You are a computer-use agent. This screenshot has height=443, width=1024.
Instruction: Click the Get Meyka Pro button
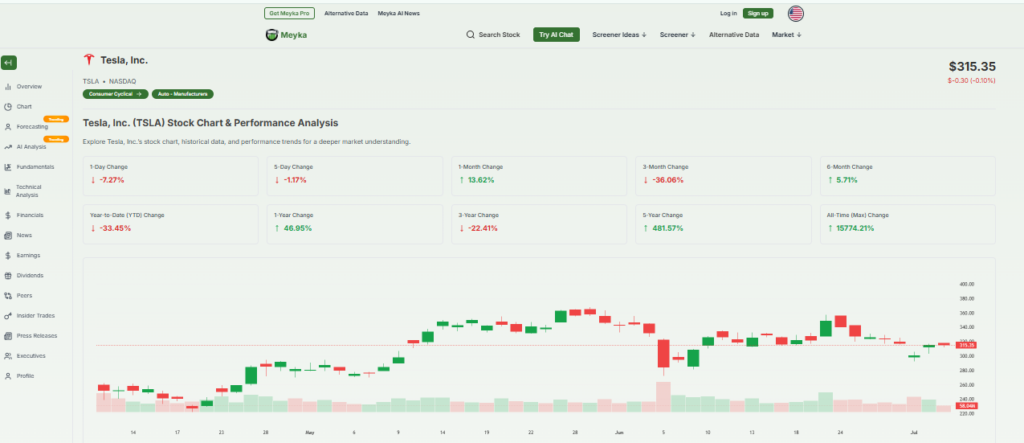tap(290, 13)
